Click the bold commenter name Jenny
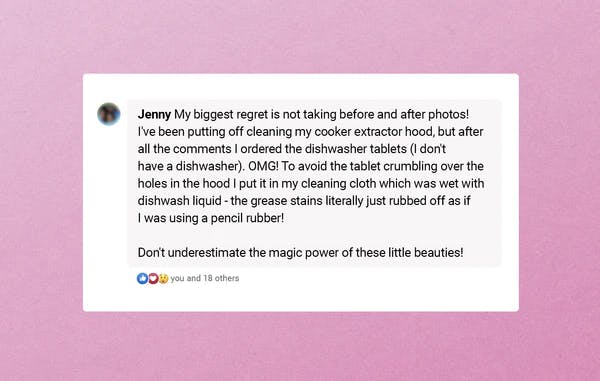The image size is (600, 381). pyautogui.click(x=154, y=114)
